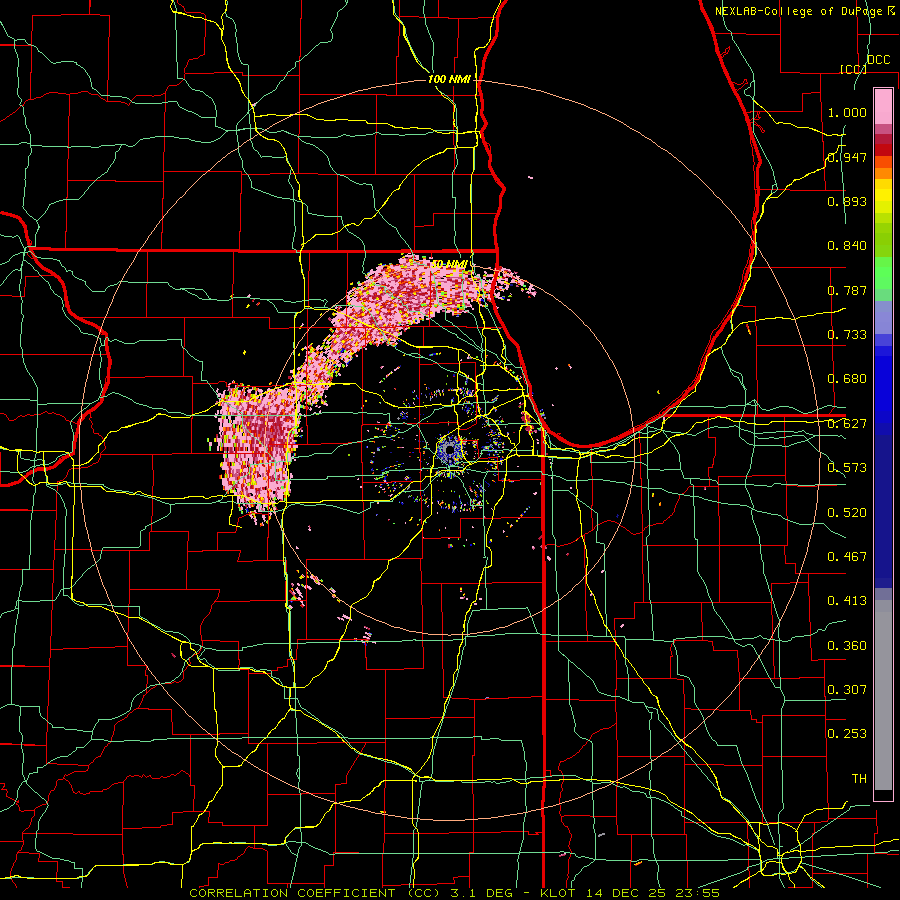Click the 0.573 legend value
Image resolution: width=900 pixels, height=900 pixels.
click(847, 468)
